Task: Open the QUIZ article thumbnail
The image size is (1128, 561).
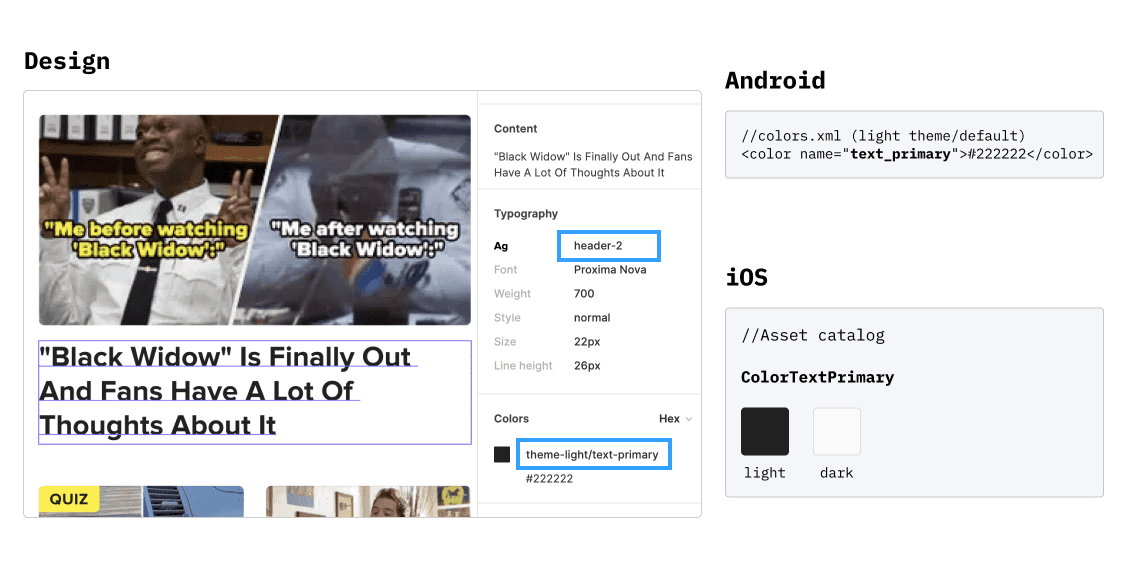Action: point(141,501)
